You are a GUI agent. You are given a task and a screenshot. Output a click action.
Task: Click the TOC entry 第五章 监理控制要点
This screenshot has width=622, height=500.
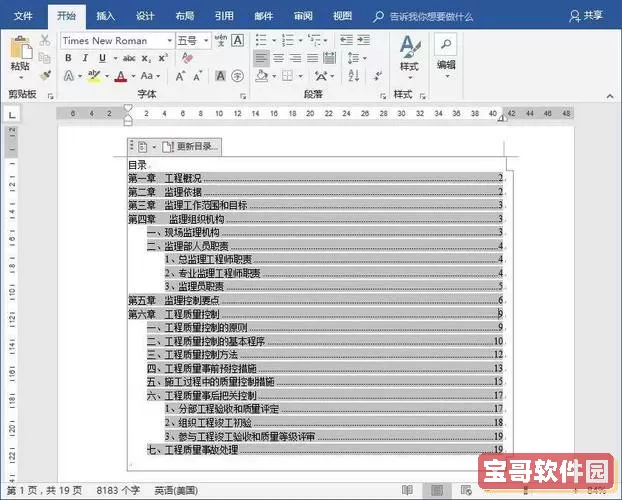click(x=315, y=300)
